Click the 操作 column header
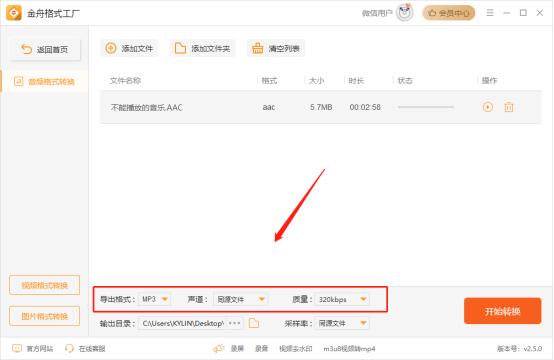Viewport: 554px width, 360px height. click(x=489, y=81)
